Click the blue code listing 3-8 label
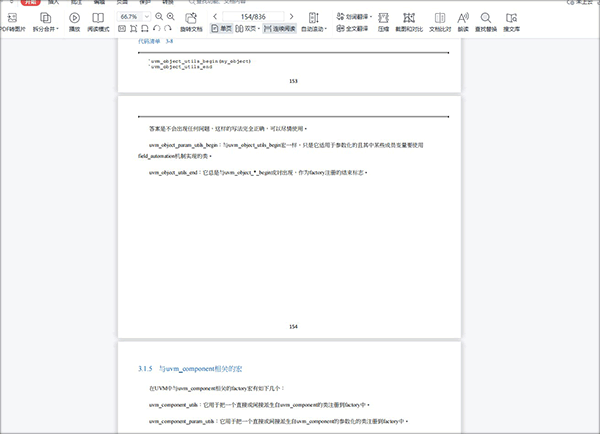Viewport: 600px width, 434px height. click(155, 41)
